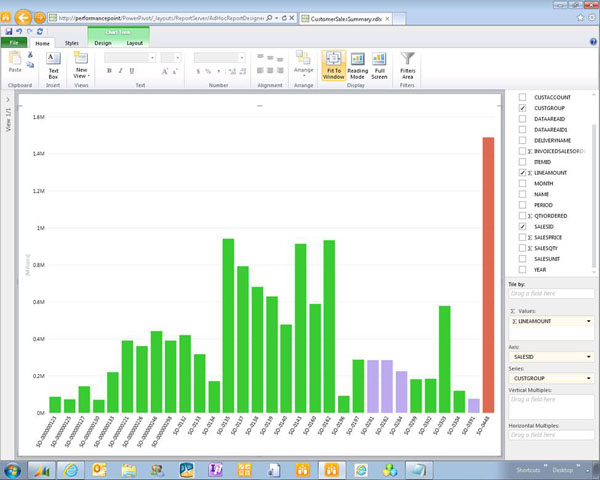Open the Arrange options
The width and height of the screenshot is (600, 480).
(x=303, y=64)
